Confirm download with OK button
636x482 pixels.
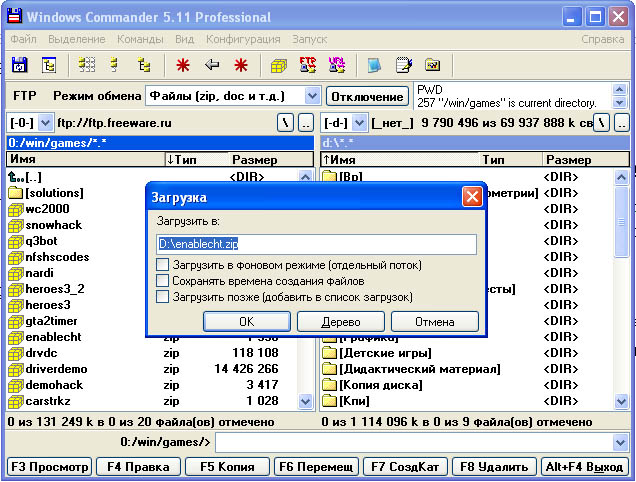coord(247,322)
